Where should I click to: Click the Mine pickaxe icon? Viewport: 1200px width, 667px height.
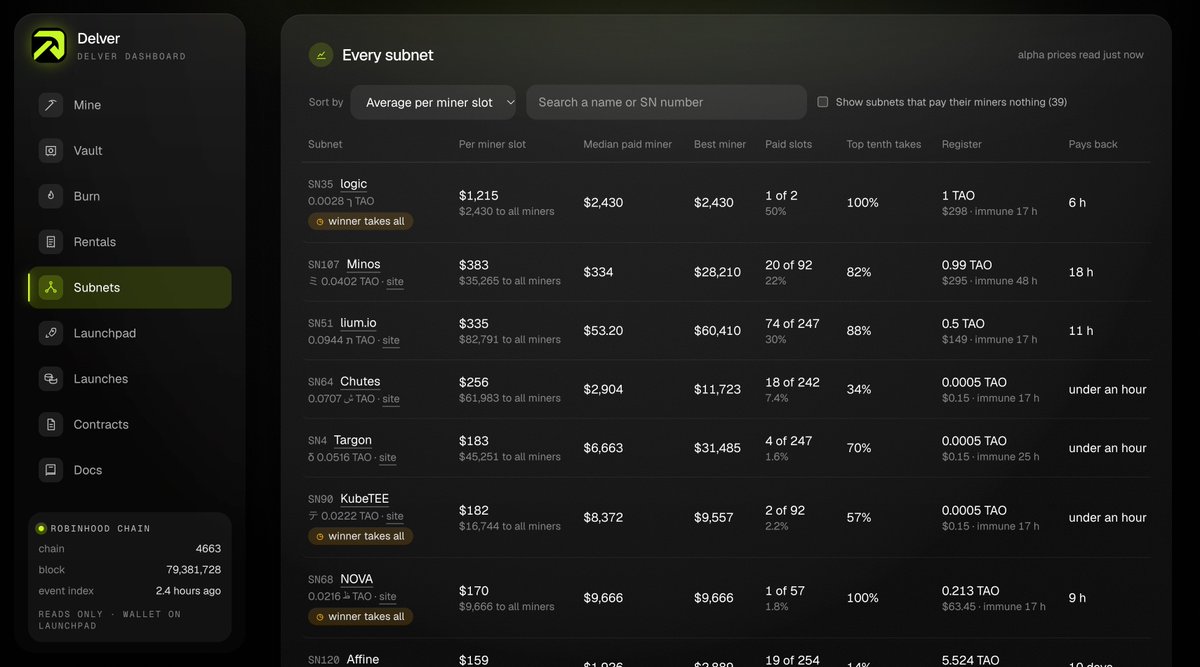tap(51, 105)
